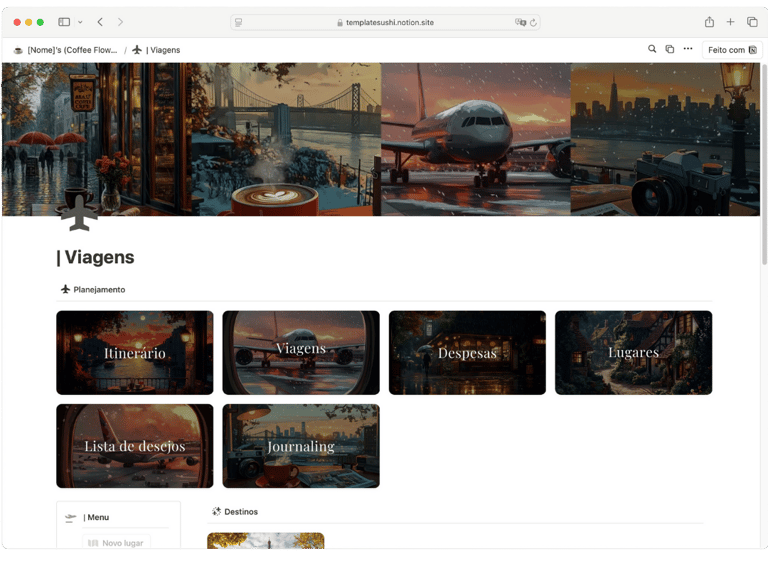Viewport: 768px width, 563px height.
Task: Go back with the left arrow
Action: [x=100, y=22]
